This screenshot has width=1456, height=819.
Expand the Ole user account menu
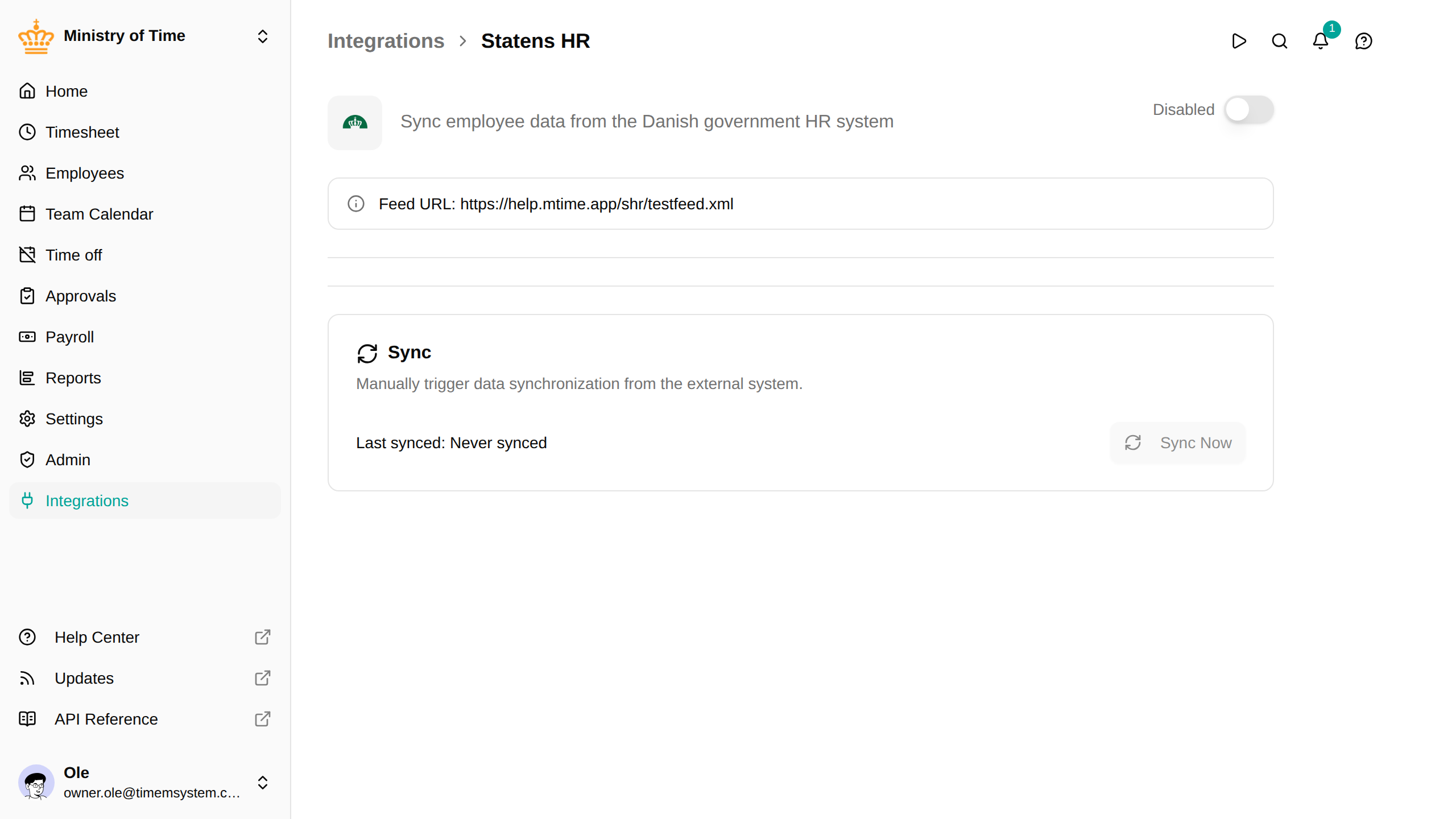[263, 783]
